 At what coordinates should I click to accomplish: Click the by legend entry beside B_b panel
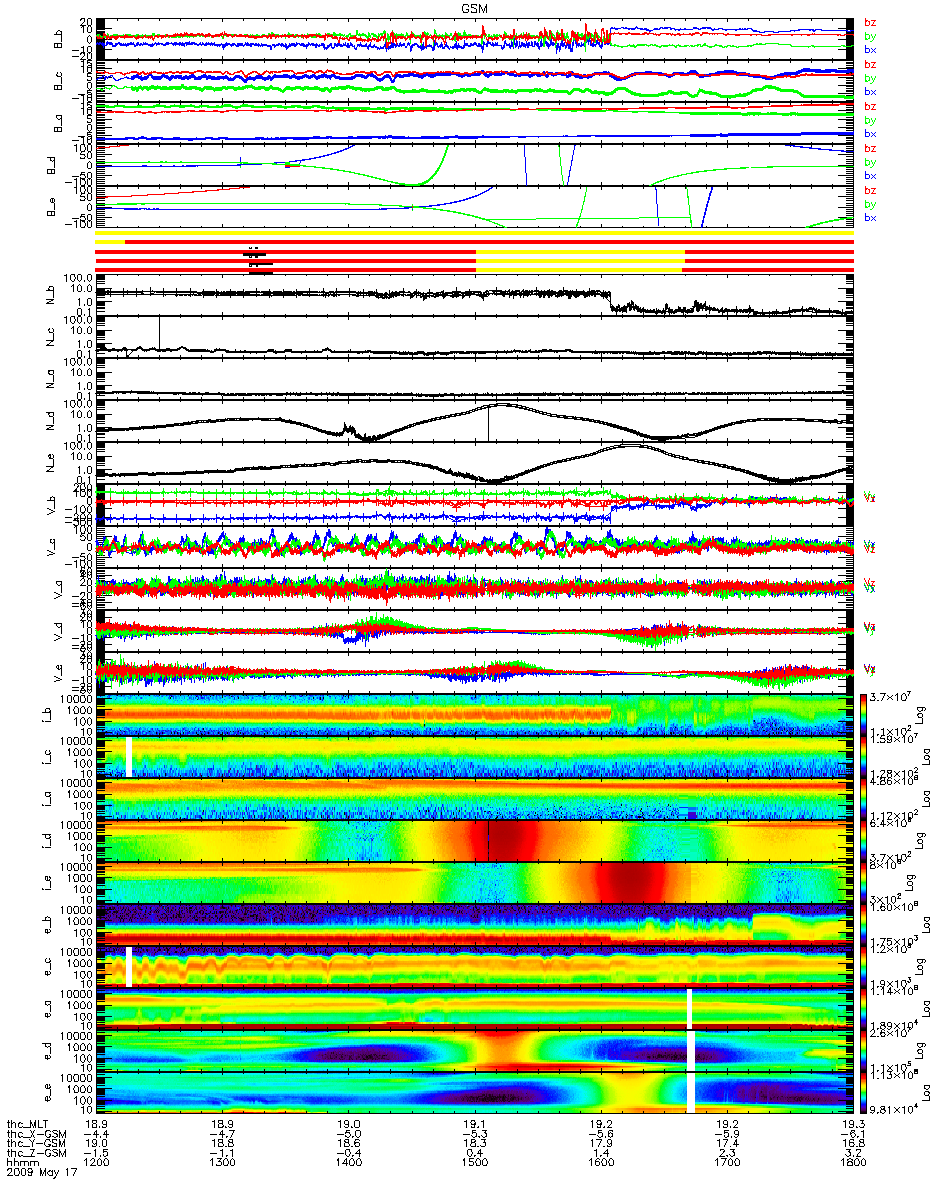click(870, 36)
